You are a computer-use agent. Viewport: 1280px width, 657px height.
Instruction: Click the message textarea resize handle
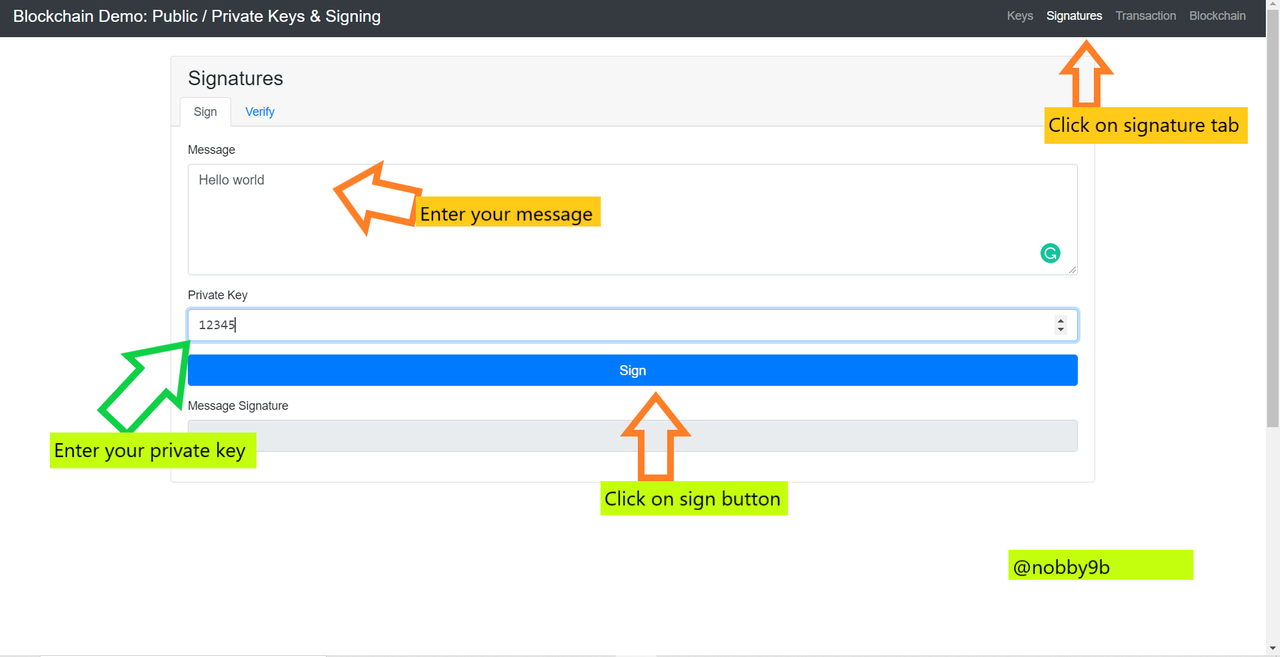pos(1072,269)
